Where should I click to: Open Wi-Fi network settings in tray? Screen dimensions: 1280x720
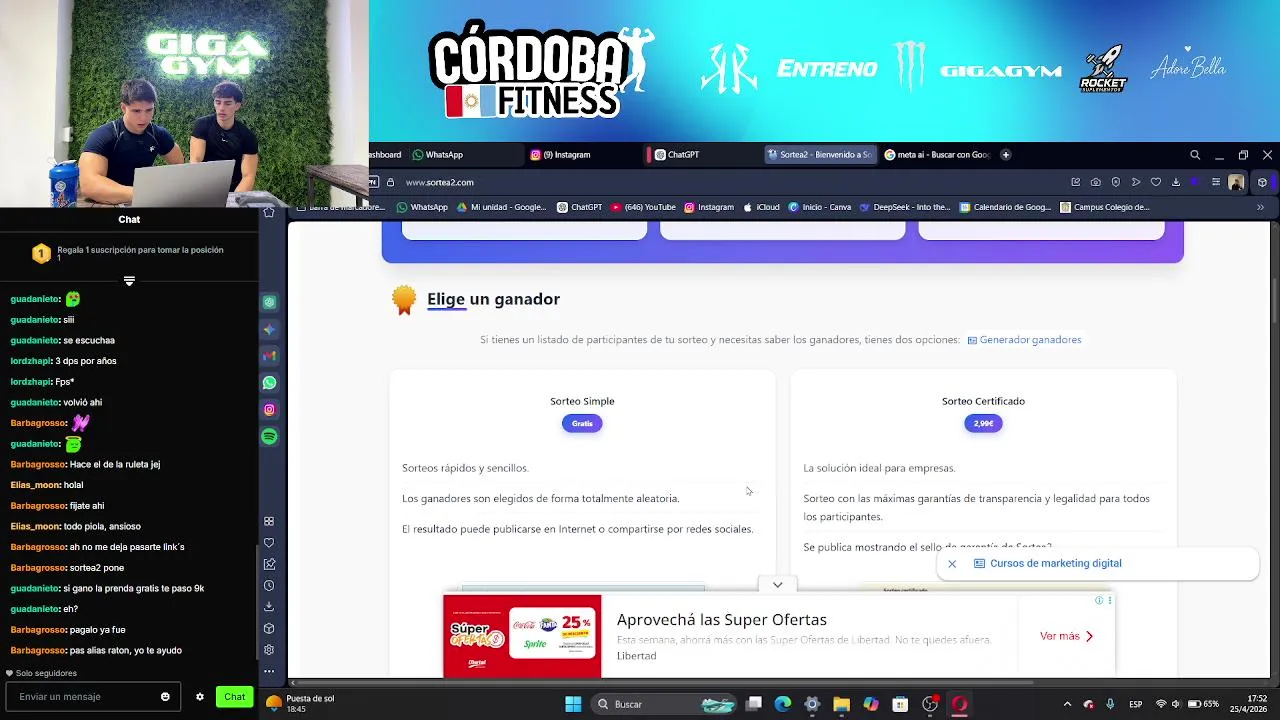tap(1161, 704)
